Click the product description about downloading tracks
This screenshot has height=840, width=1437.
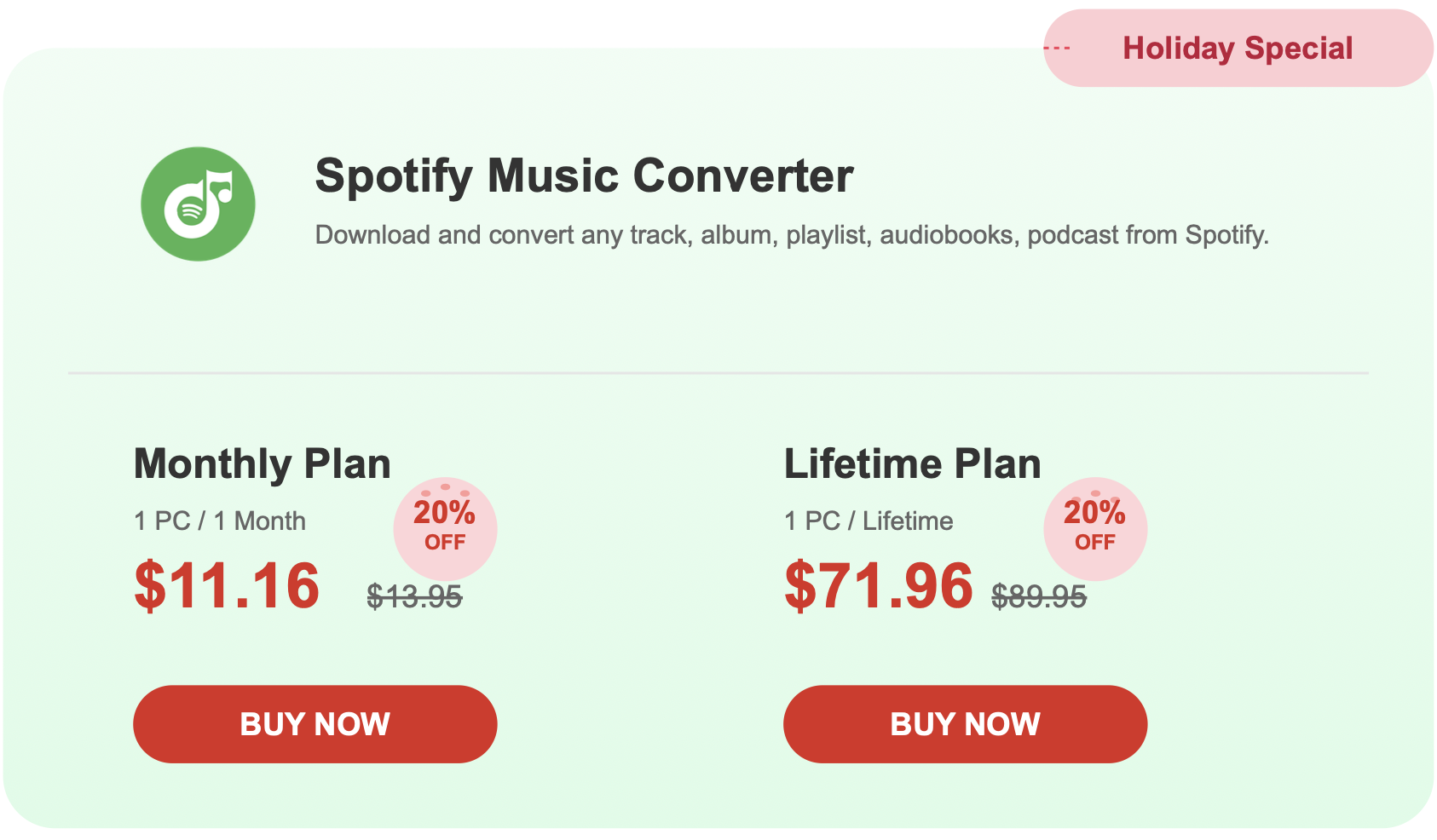[x=792, y=235]
